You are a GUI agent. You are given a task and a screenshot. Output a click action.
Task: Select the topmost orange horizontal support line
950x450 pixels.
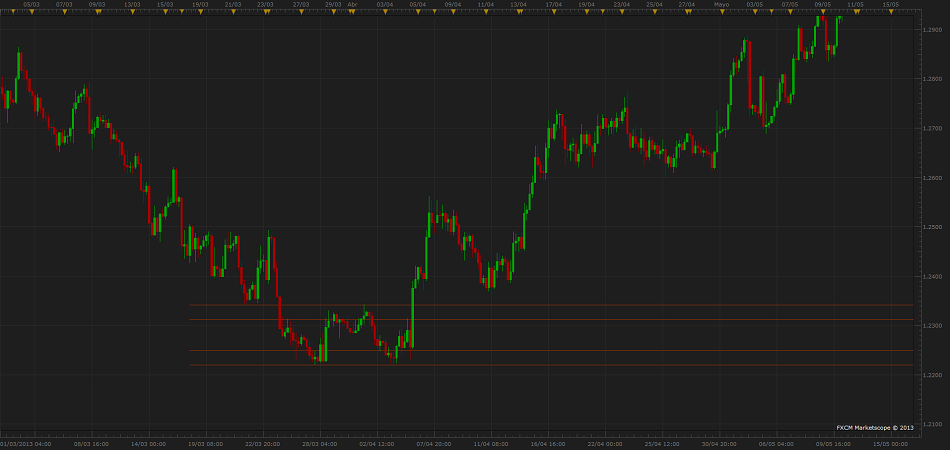[x=550, y=305]
